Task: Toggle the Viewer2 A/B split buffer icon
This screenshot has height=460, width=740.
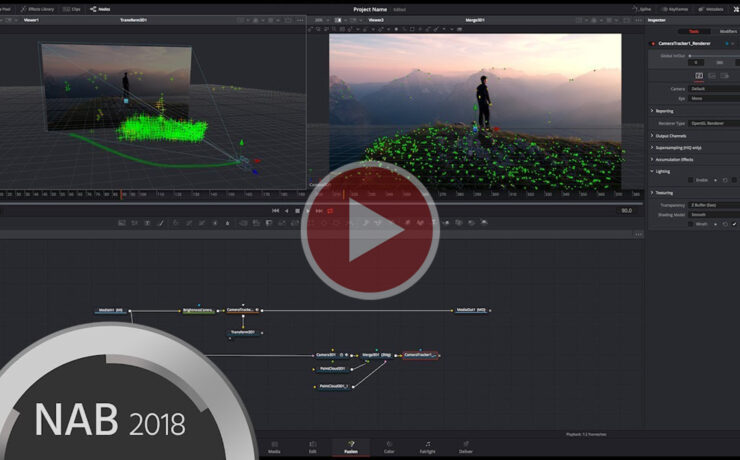Action: tap(338, 20)
